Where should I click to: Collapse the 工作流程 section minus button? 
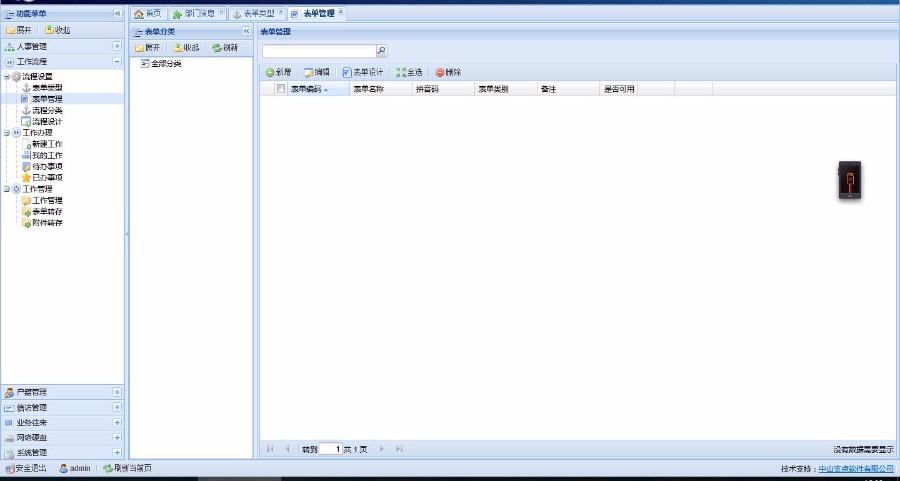tap(117, 61)
